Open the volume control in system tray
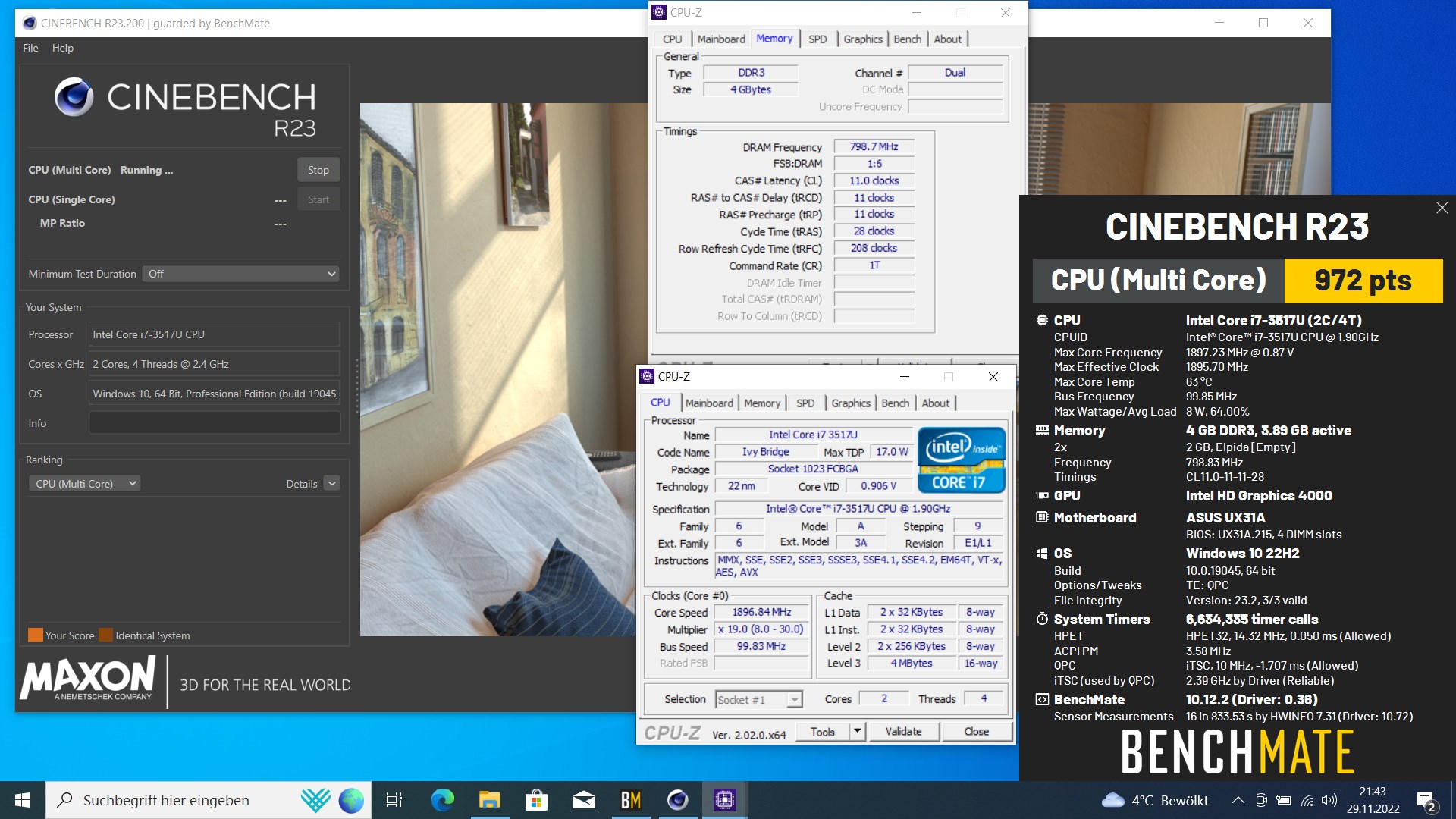This screenshot has width=1456, height=819. click(x=1329, y=800)
